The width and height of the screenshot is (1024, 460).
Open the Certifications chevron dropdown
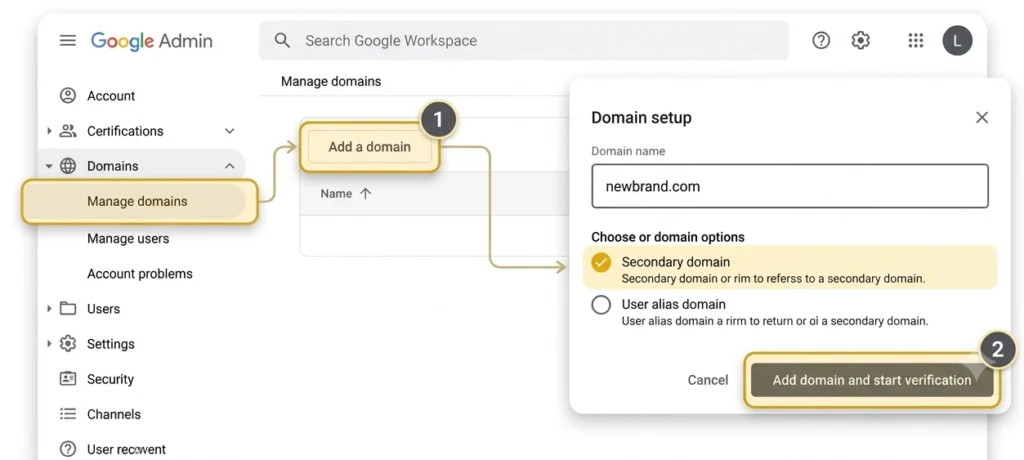(230, 131)
